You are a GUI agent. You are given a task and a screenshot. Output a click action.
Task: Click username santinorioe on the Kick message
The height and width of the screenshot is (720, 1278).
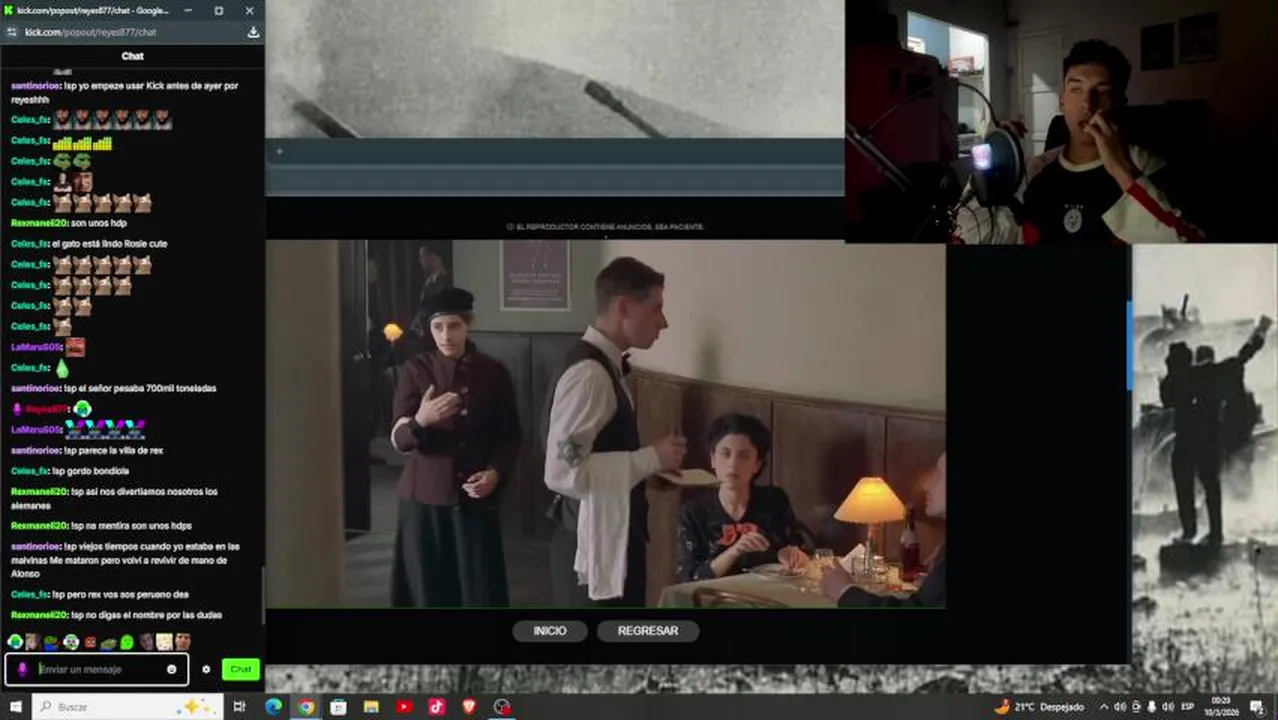[35, 86]
